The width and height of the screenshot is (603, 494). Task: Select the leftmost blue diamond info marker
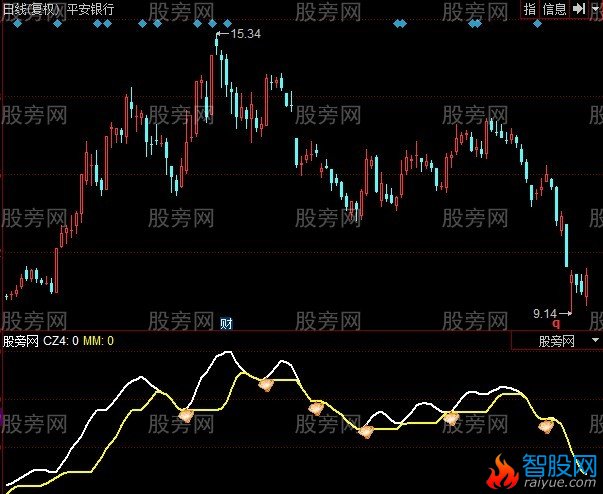click(x=18, y=24)
